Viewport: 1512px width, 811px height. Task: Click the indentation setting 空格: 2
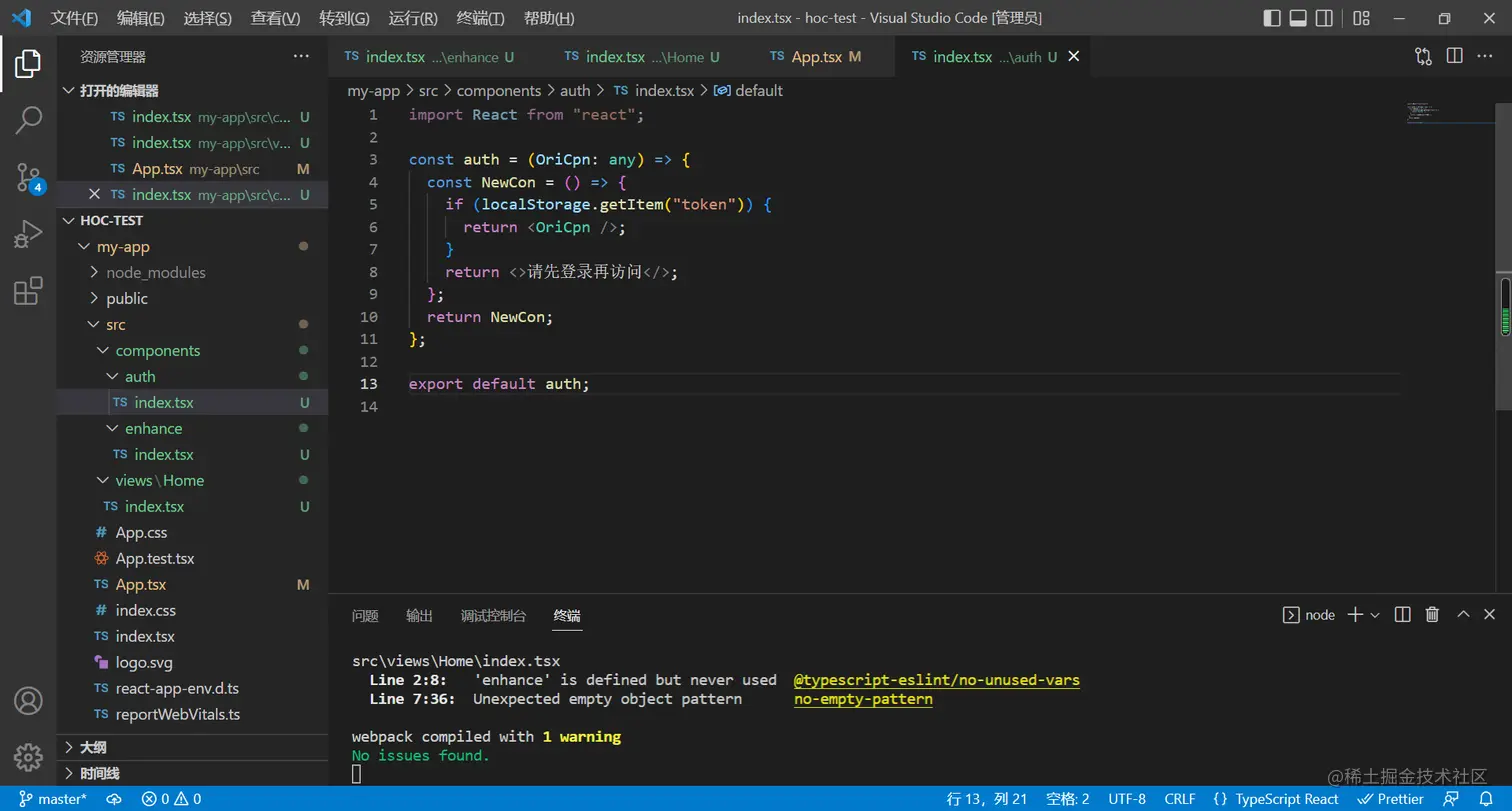[x=1067, y=799]
